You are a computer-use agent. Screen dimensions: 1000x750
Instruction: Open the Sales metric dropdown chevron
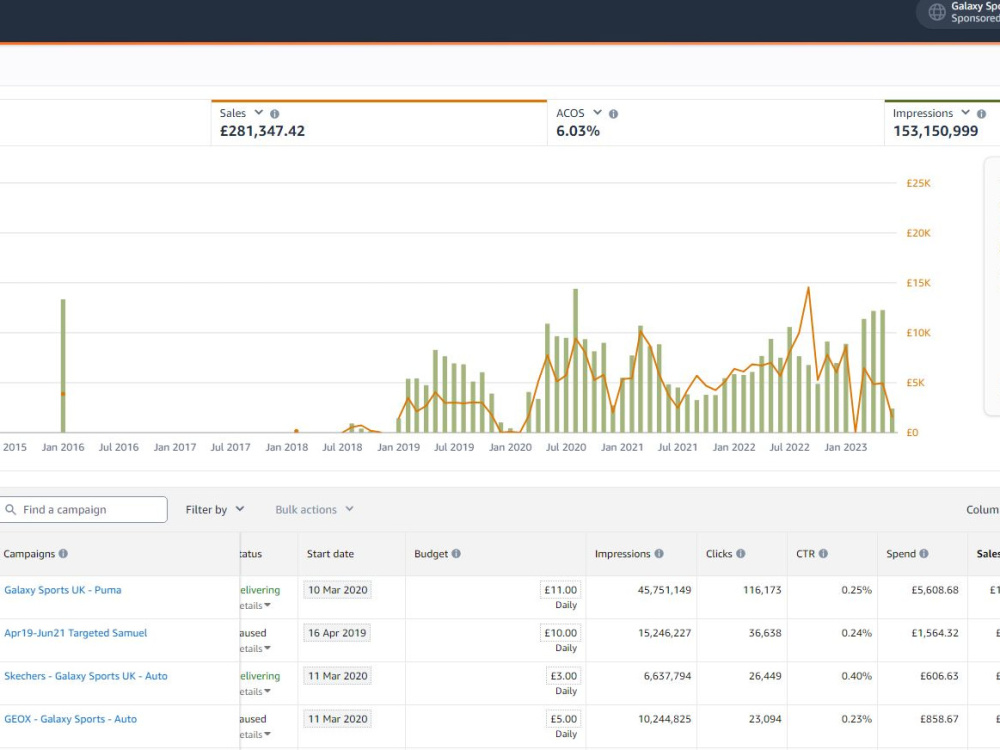[x=258, y=112]
